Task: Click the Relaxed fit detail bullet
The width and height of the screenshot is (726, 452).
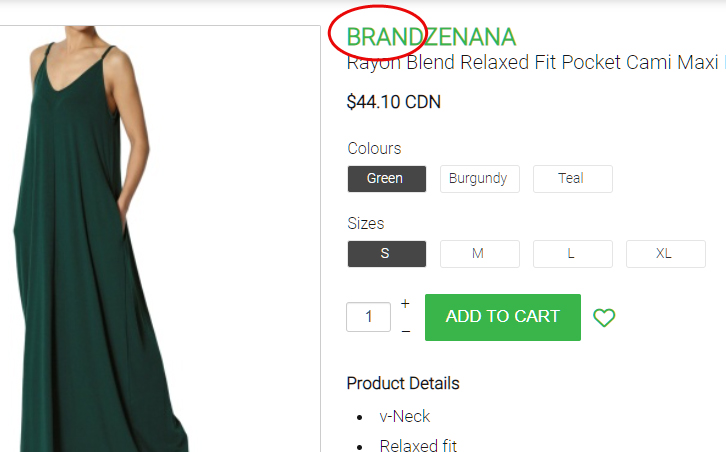Action: click(418, 445)
